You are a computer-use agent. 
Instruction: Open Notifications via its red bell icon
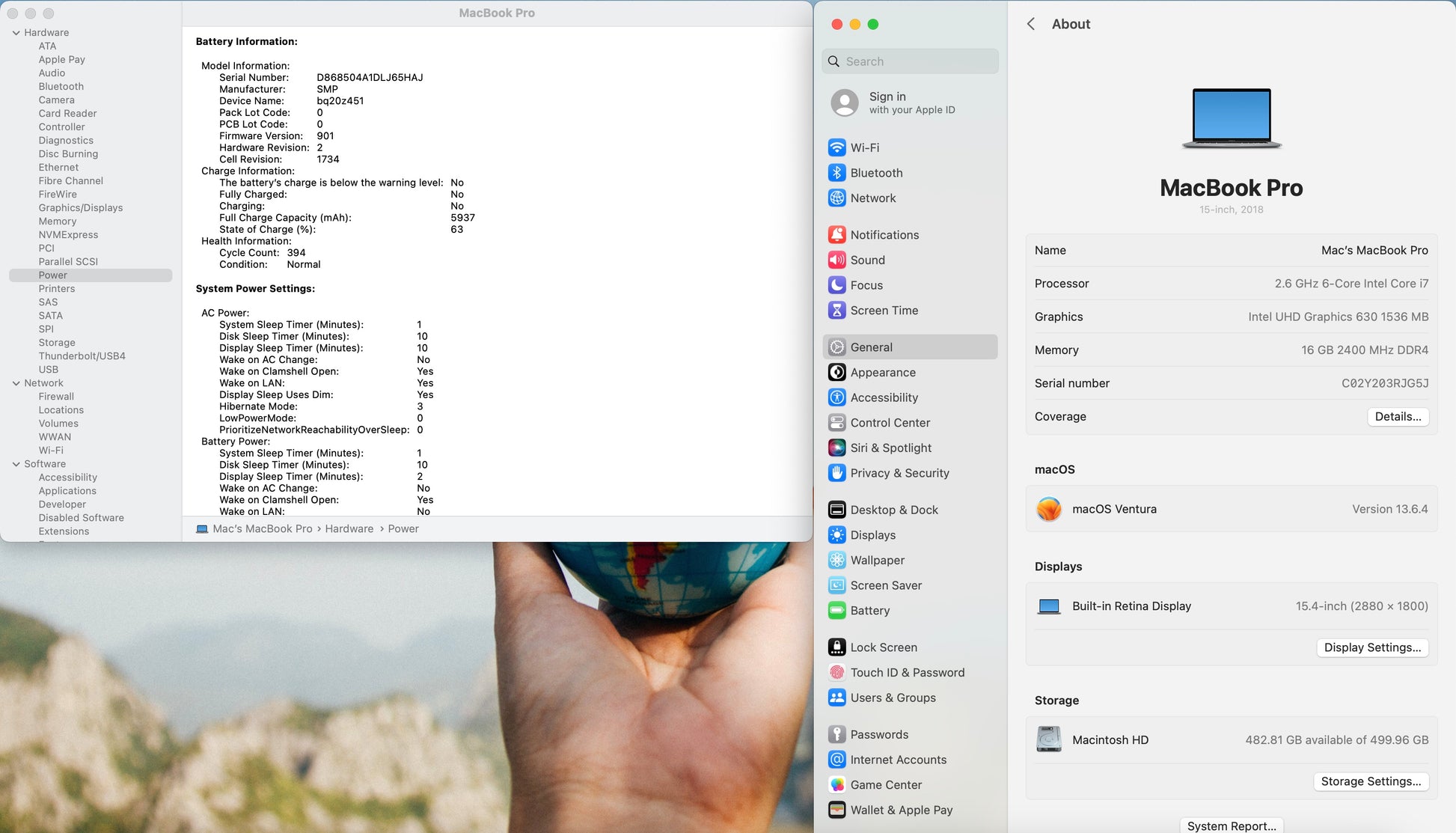[836, 235]
